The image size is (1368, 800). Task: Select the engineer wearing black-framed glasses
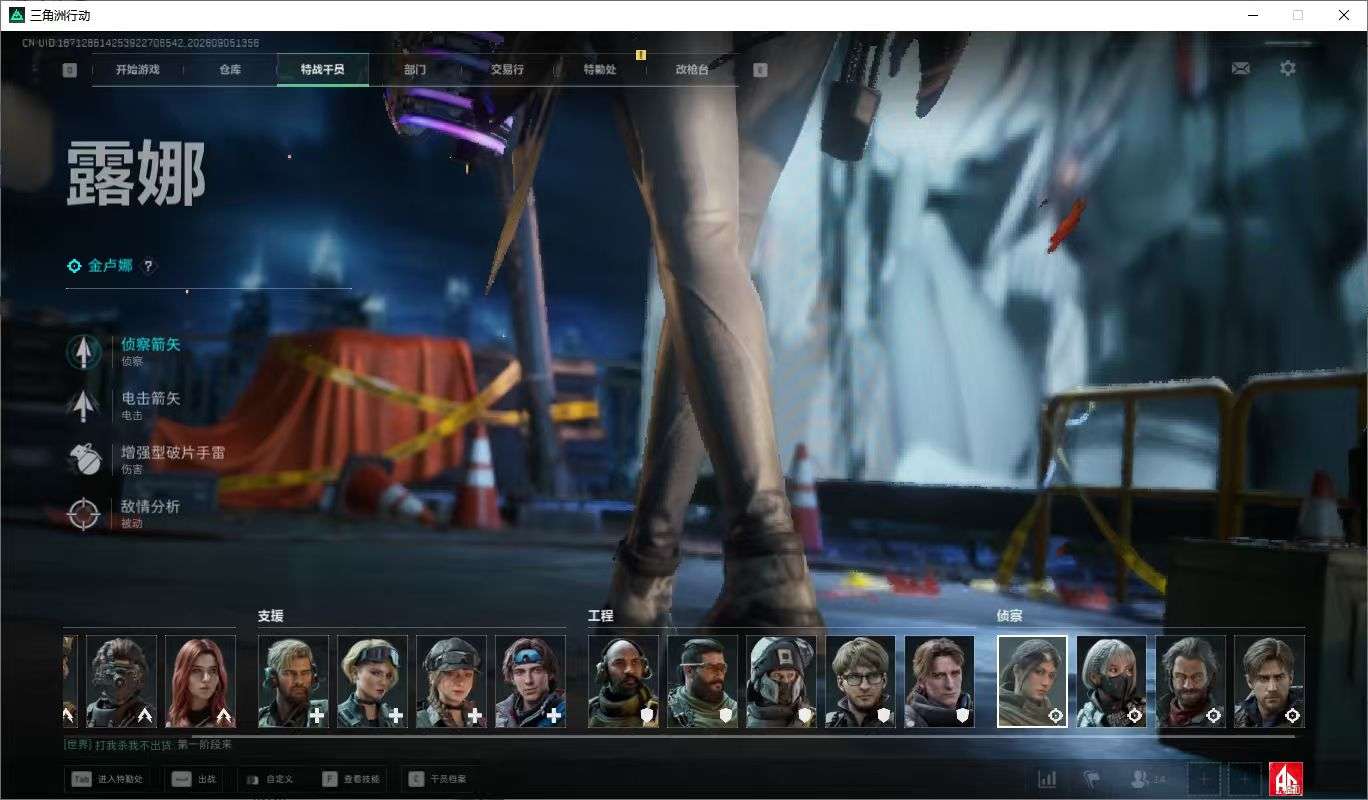(860, 681)
